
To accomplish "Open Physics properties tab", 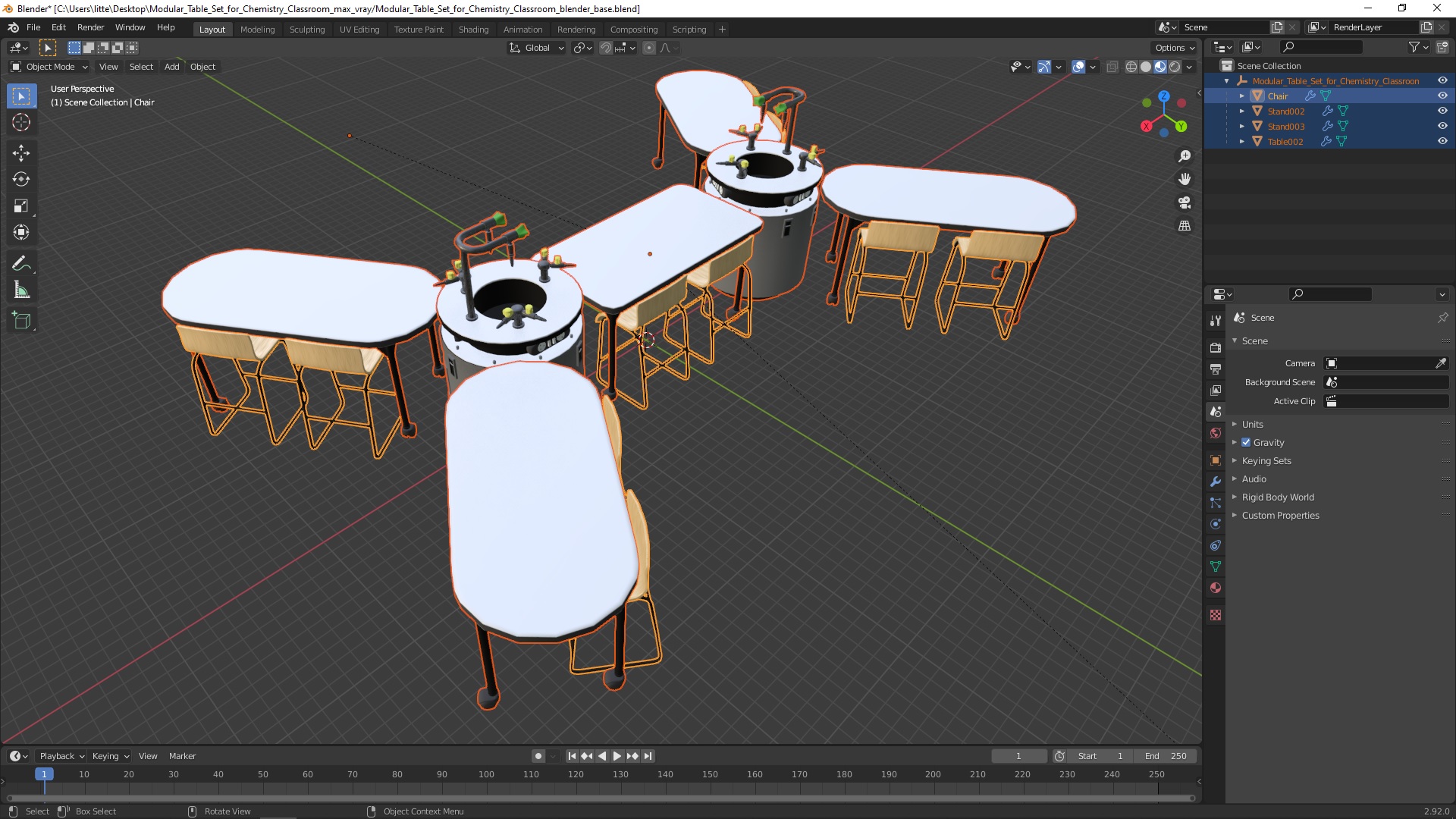I will (1216, 524).
